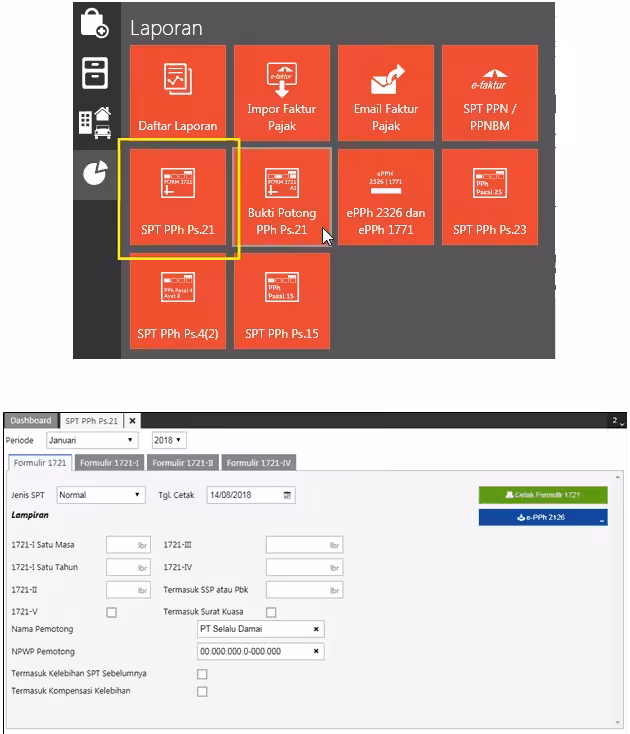This screenshot has height=734, width=630.
Task: Click the pie chart Laporan sidebar icon
Action: coord(95,174)
